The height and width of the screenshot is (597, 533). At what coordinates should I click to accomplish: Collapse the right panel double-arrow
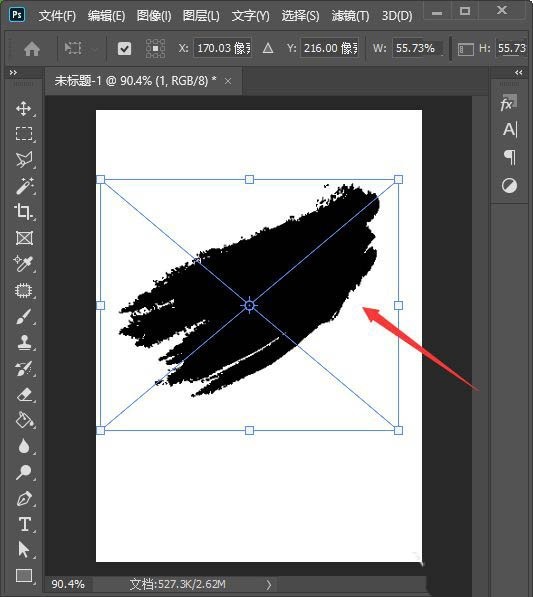point(519,72)
